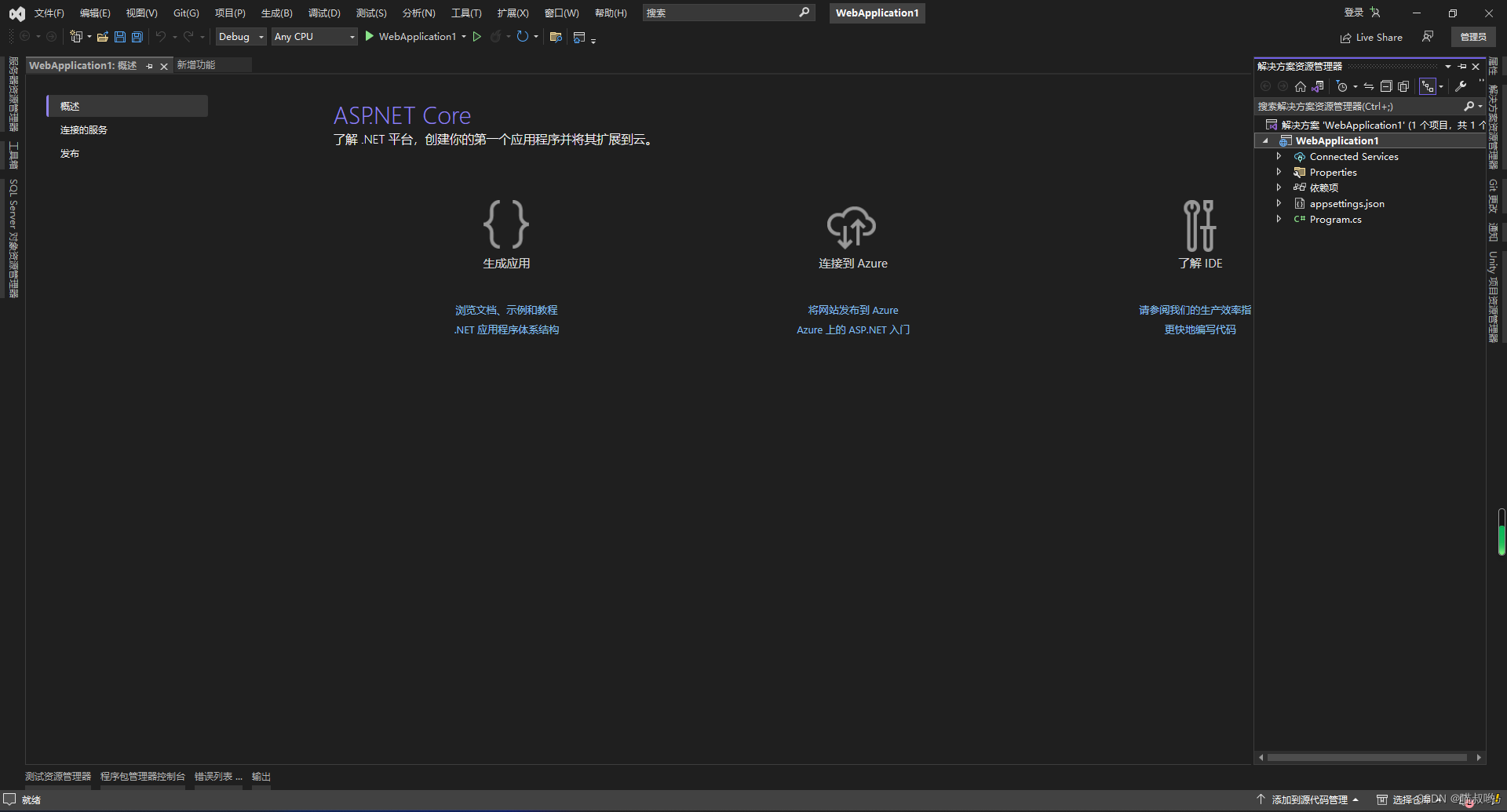Open the Debug configuration dropdown
This screenshot has height=812, width=1507.
click(x=241, y=37)
